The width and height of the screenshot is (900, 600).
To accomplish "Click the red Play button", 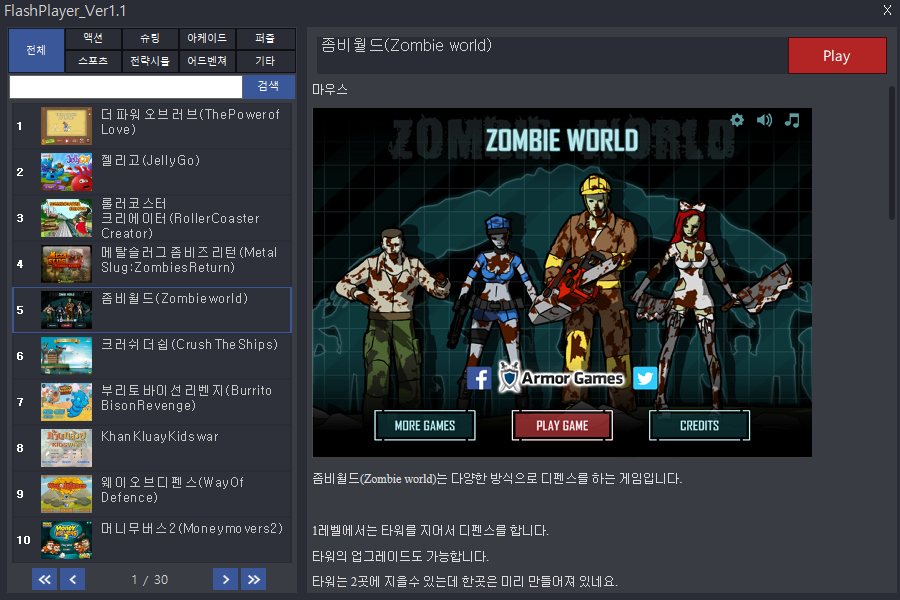I will coord(837,56).
